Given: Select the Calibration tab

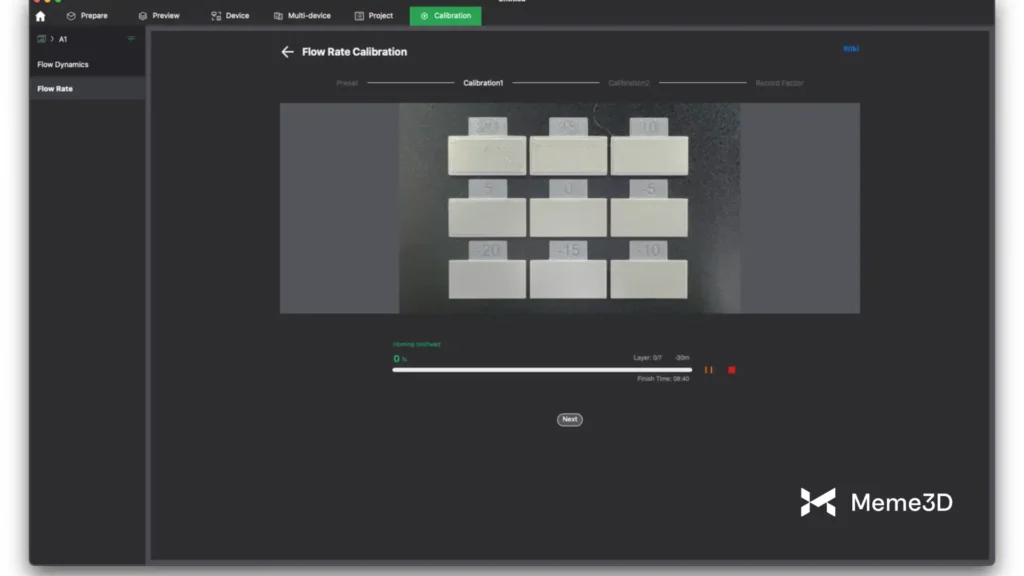Looking at the screenshot, I should tap(445, 16).
